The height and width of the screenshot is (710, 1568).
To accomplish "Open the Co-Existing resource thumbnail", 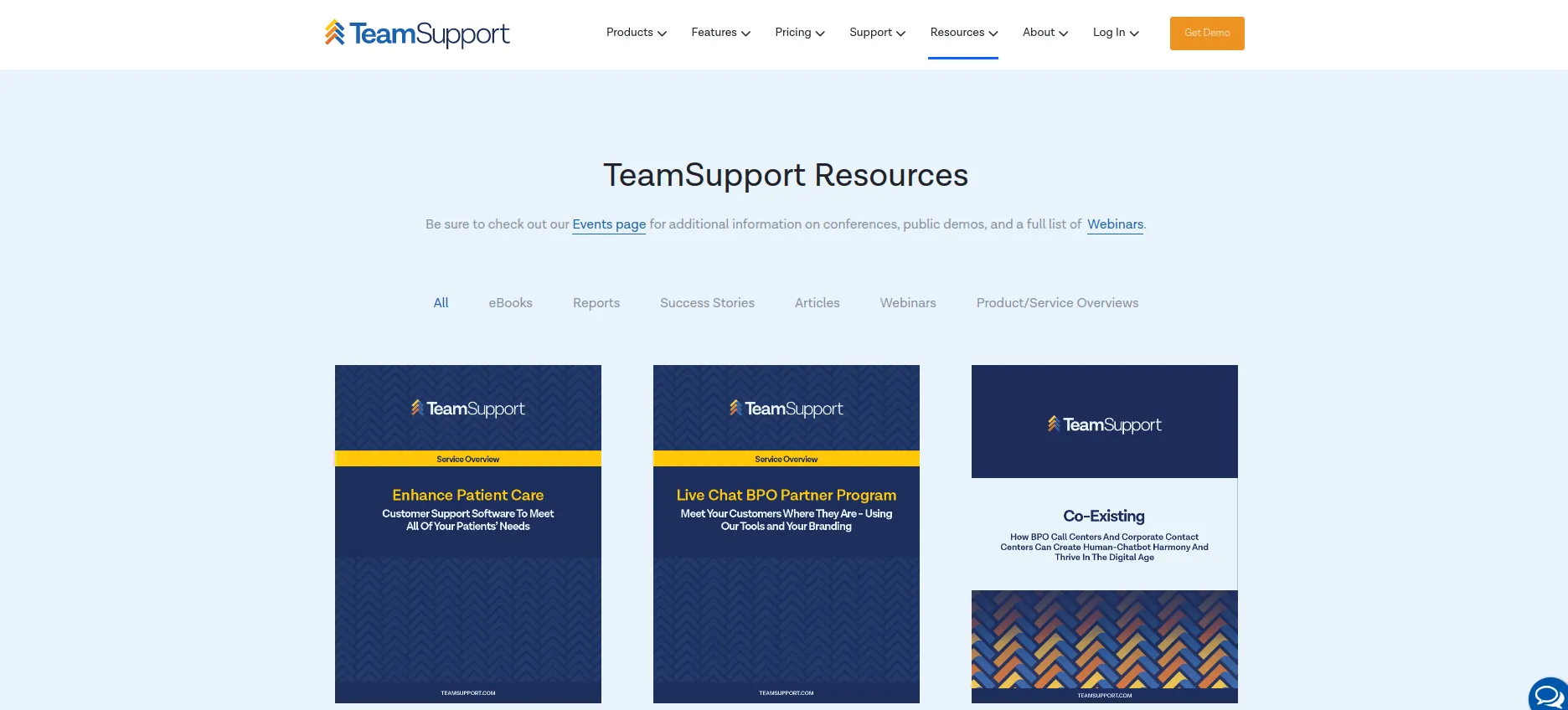I will [1105, 533].
